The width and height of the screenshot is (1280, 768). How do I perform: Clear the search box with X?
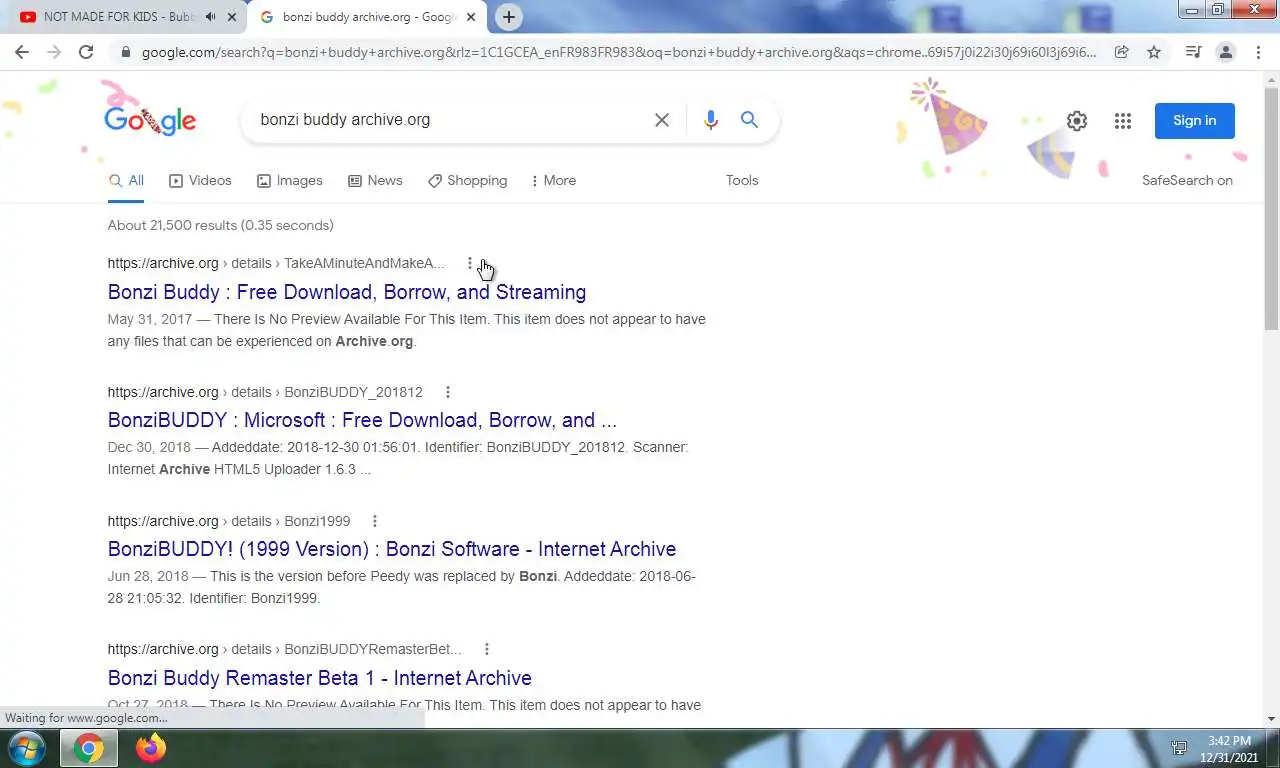click(662, 120)
